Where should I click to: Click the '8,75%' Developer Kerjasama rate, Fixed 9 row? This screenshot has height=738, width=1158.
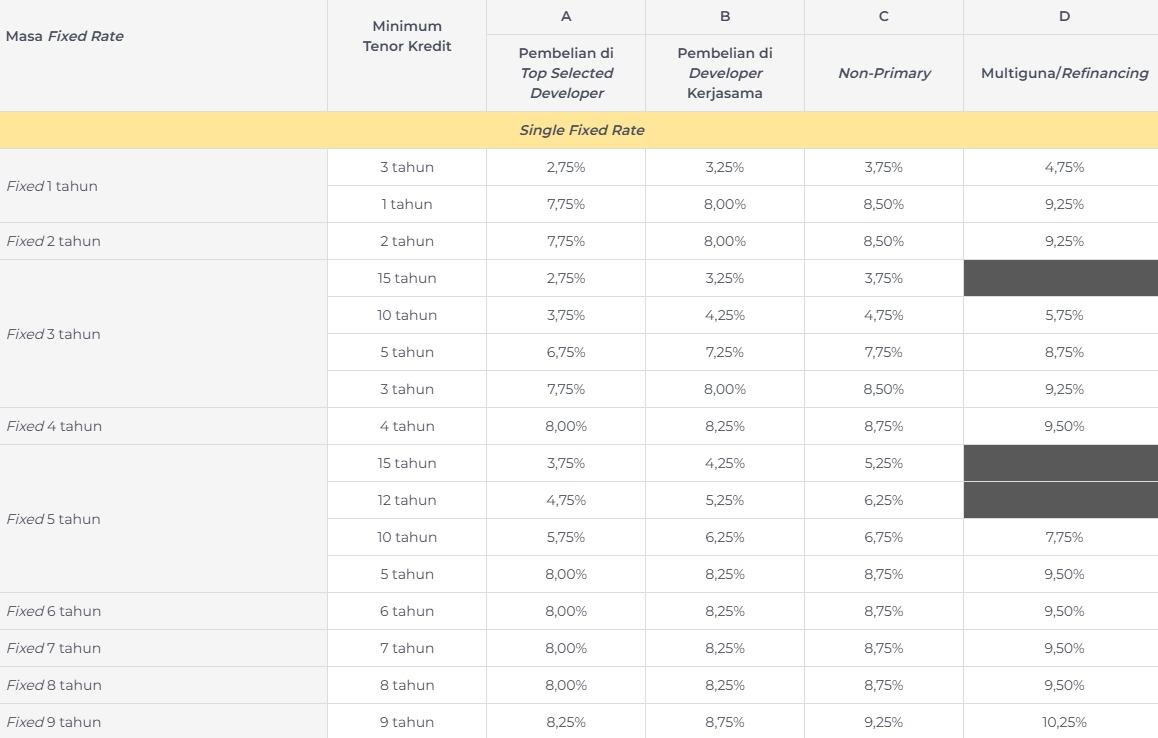[x=724, y=722]
